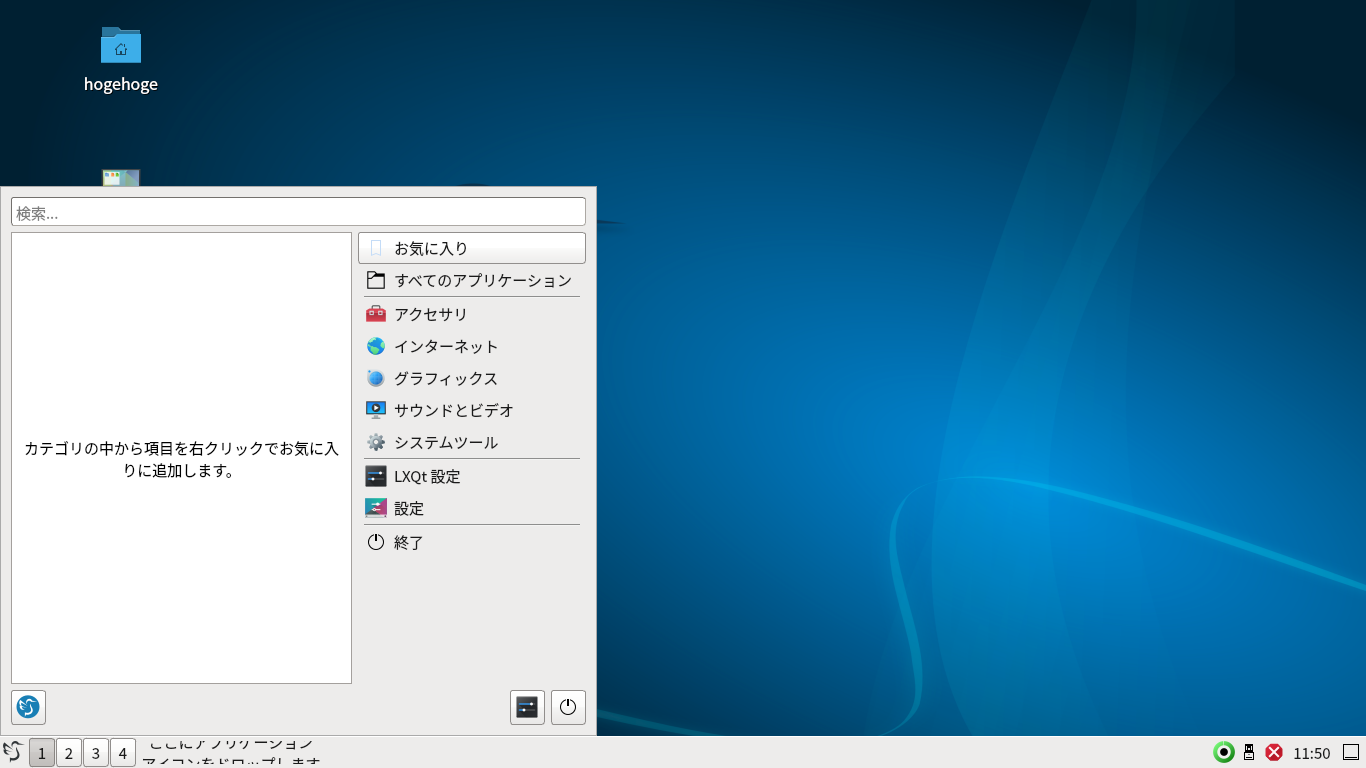Click the LXQt settings shortcut near the power icon
This screenshot has height=768, width=1366.
527,707
